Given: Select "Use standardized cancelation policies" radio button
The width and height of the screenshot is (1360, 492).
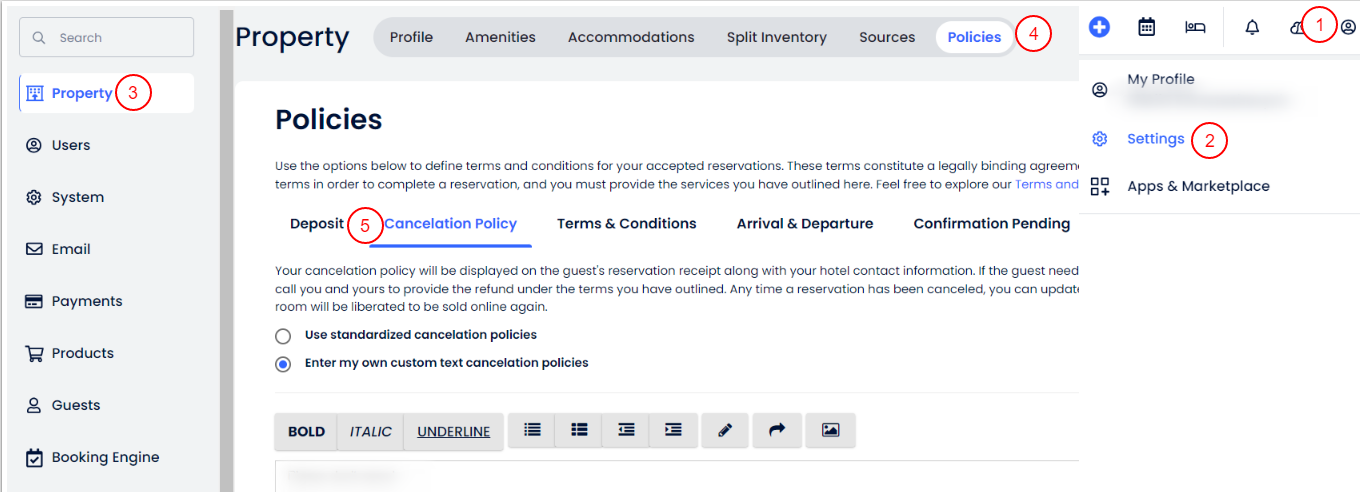Looking at the screenshot, I should pos(283,336).
